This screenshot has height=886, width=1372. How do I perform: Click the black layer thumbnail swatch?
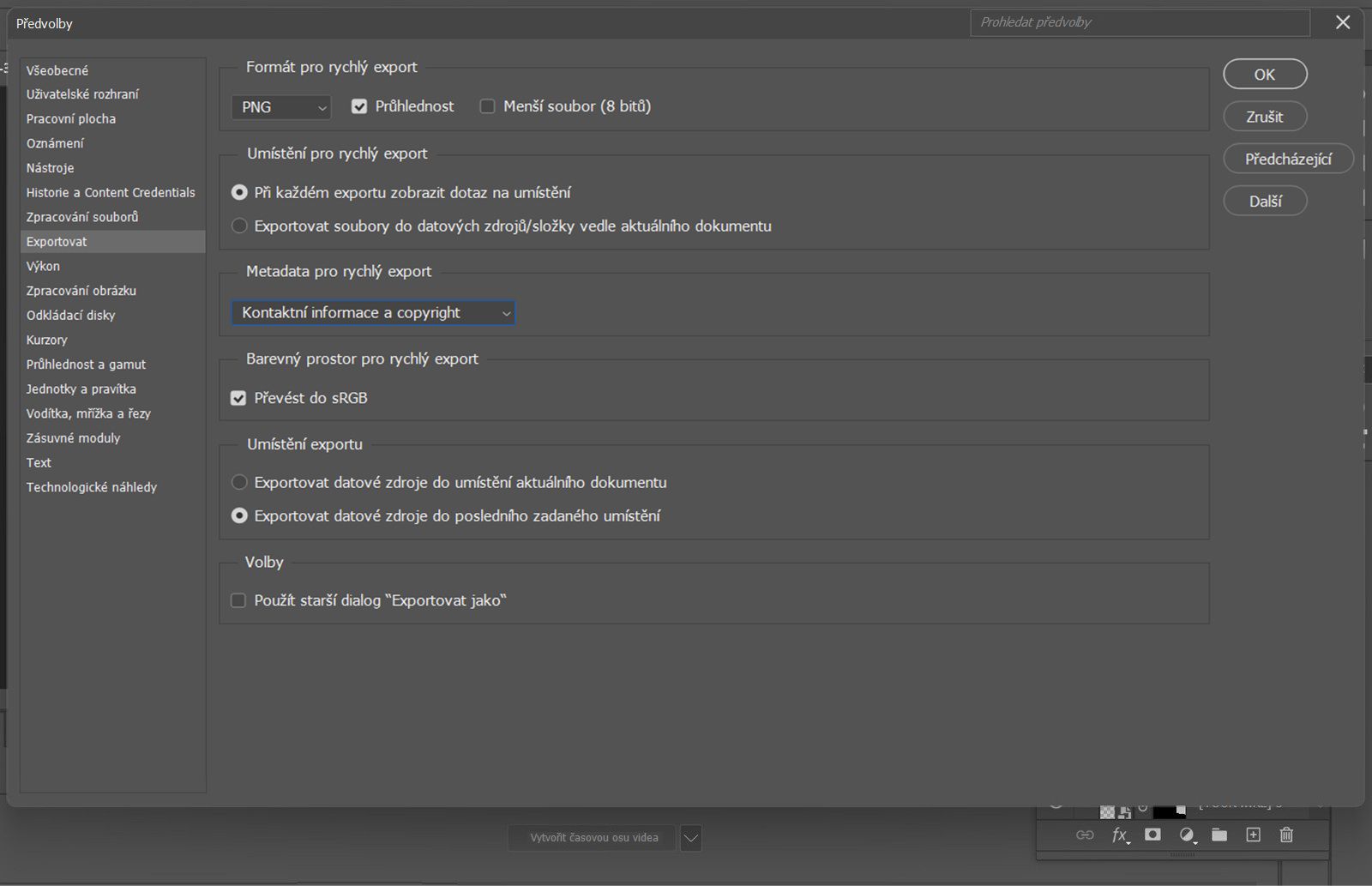click(1166, 811)
